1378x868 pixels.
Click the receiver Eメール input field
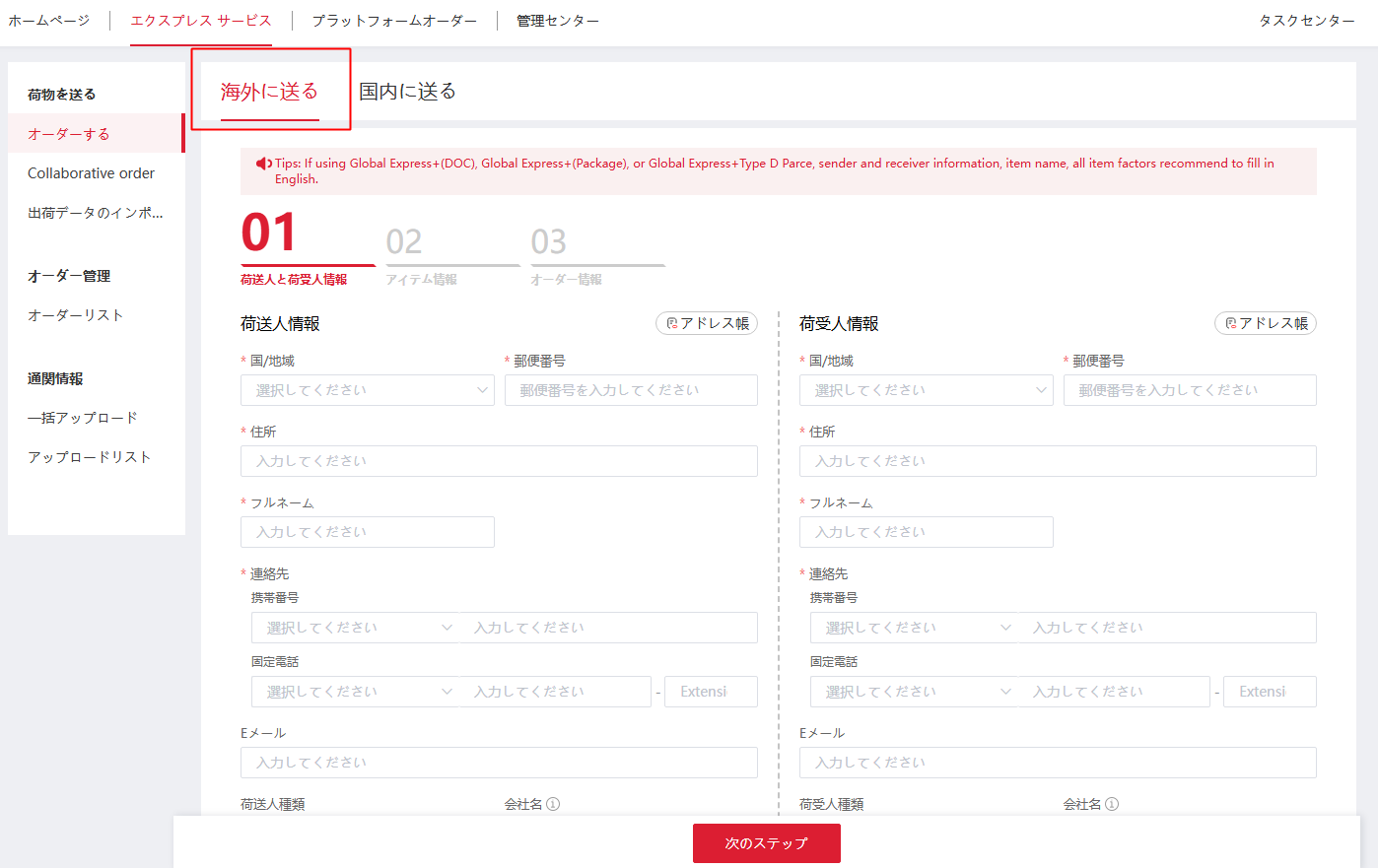[1057, 762]
